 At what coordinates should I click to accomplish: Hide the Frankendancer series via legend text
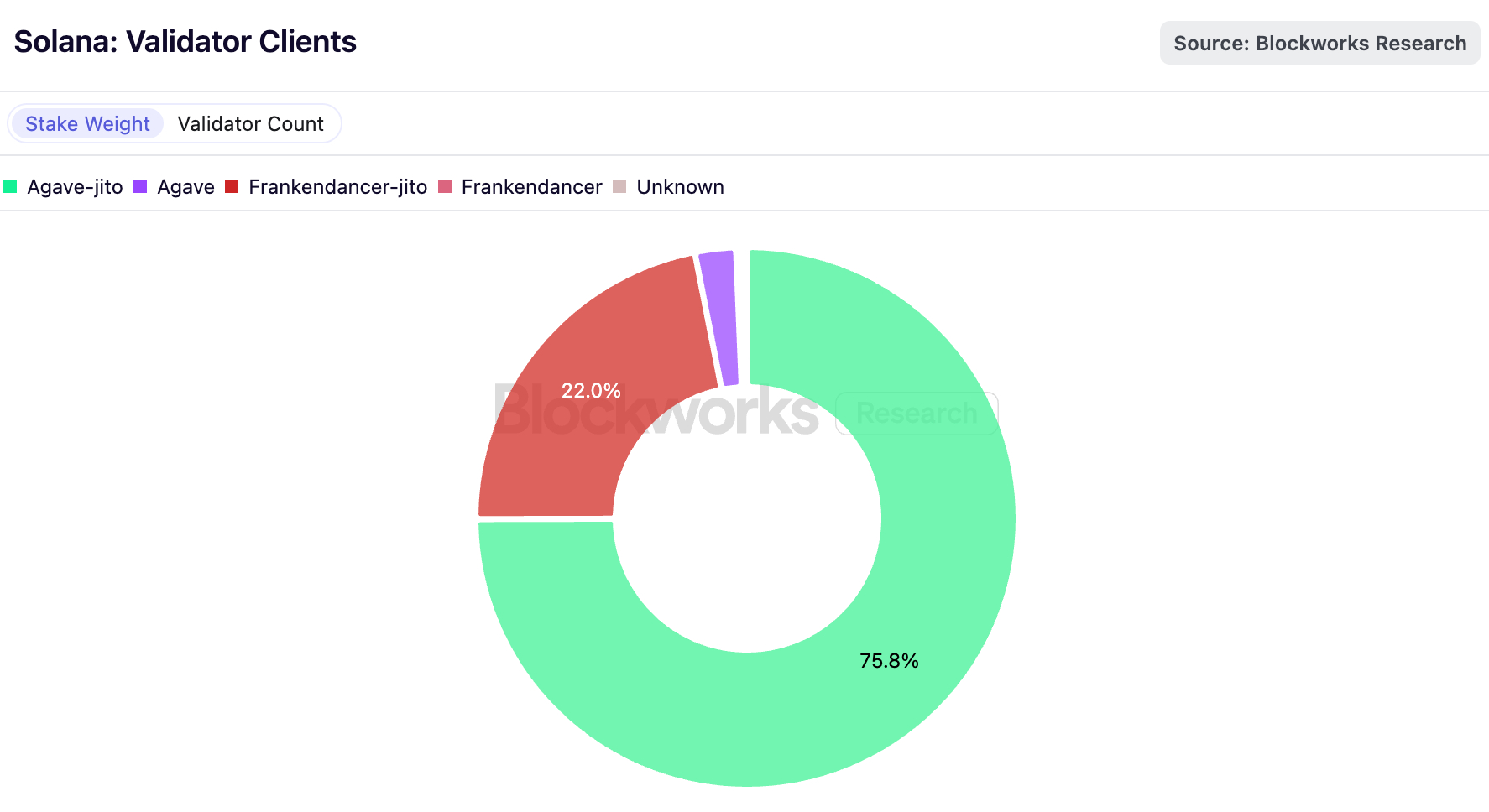(x=531, y=187)
